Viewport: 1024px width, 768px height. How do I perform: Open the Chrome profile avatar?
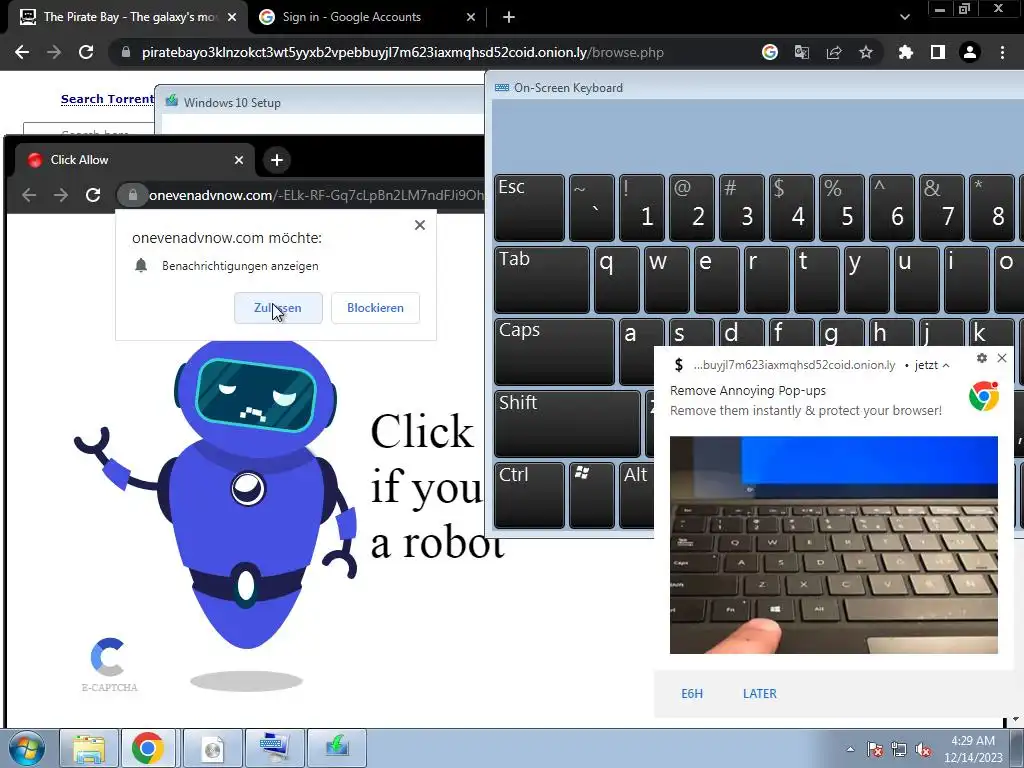(970, 52)
